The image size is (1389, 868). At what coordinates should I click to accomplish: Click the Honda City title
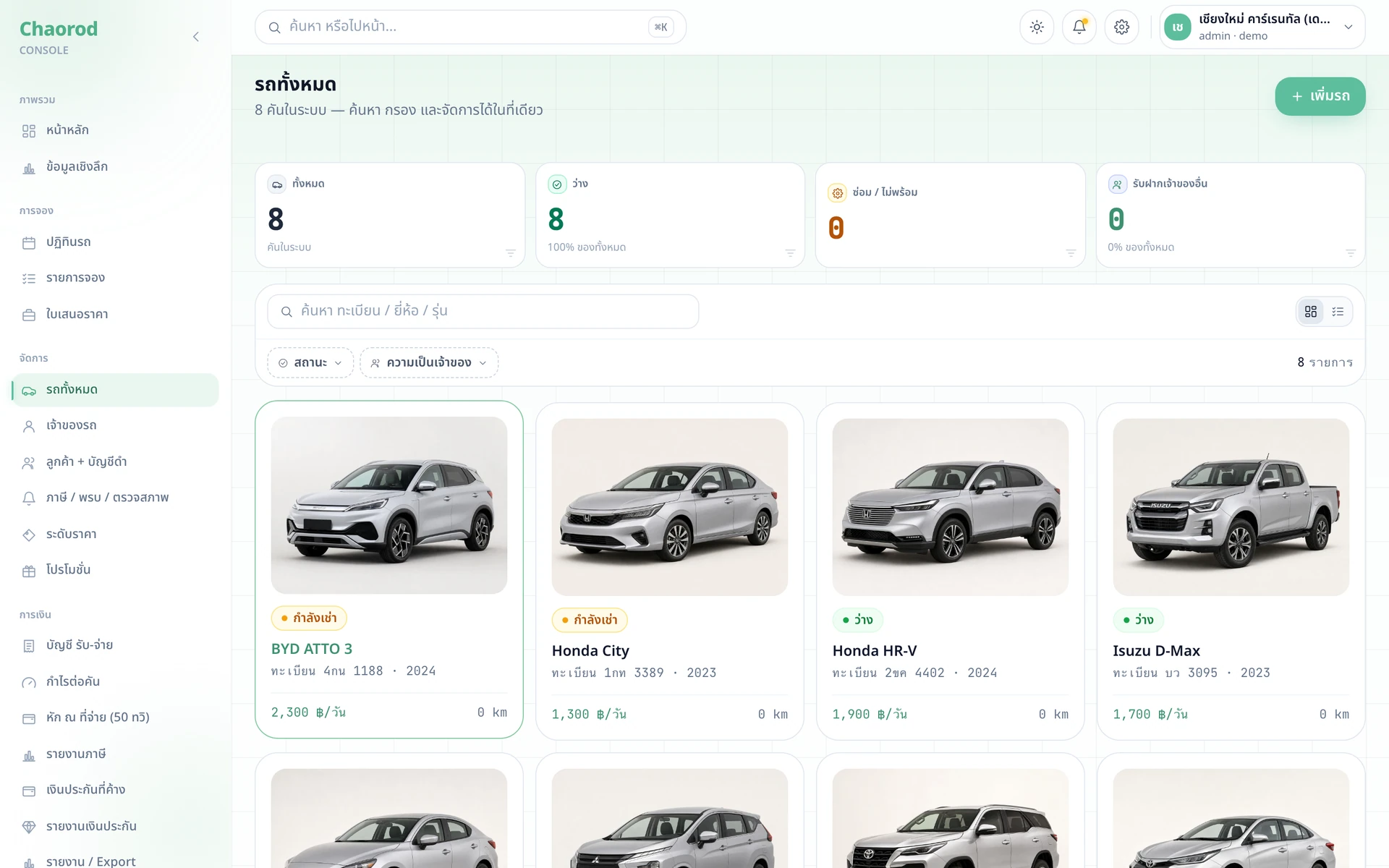(590, 651)
